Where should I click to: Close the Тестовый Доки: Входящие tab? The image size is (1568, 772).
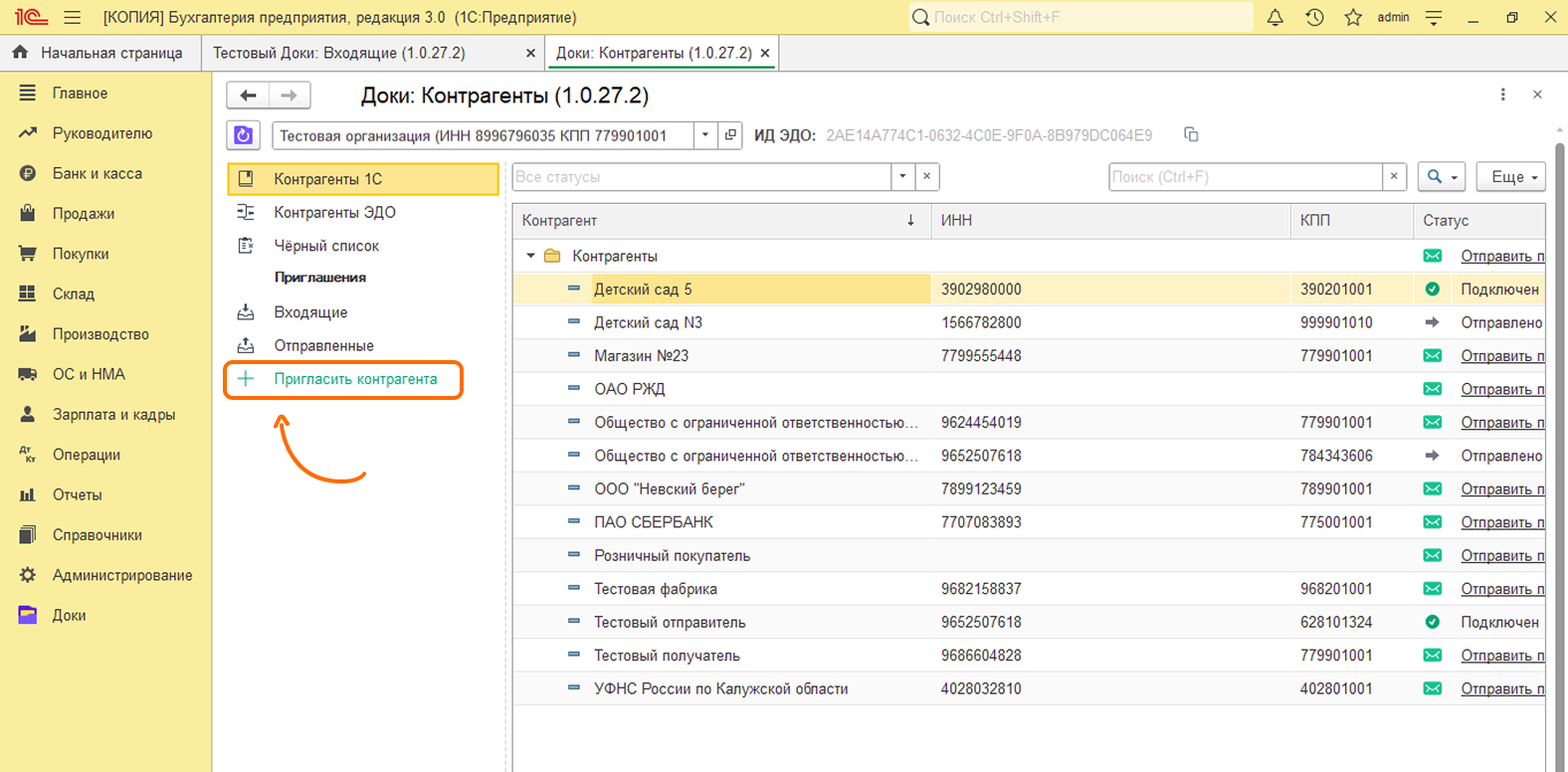point(530,53)
